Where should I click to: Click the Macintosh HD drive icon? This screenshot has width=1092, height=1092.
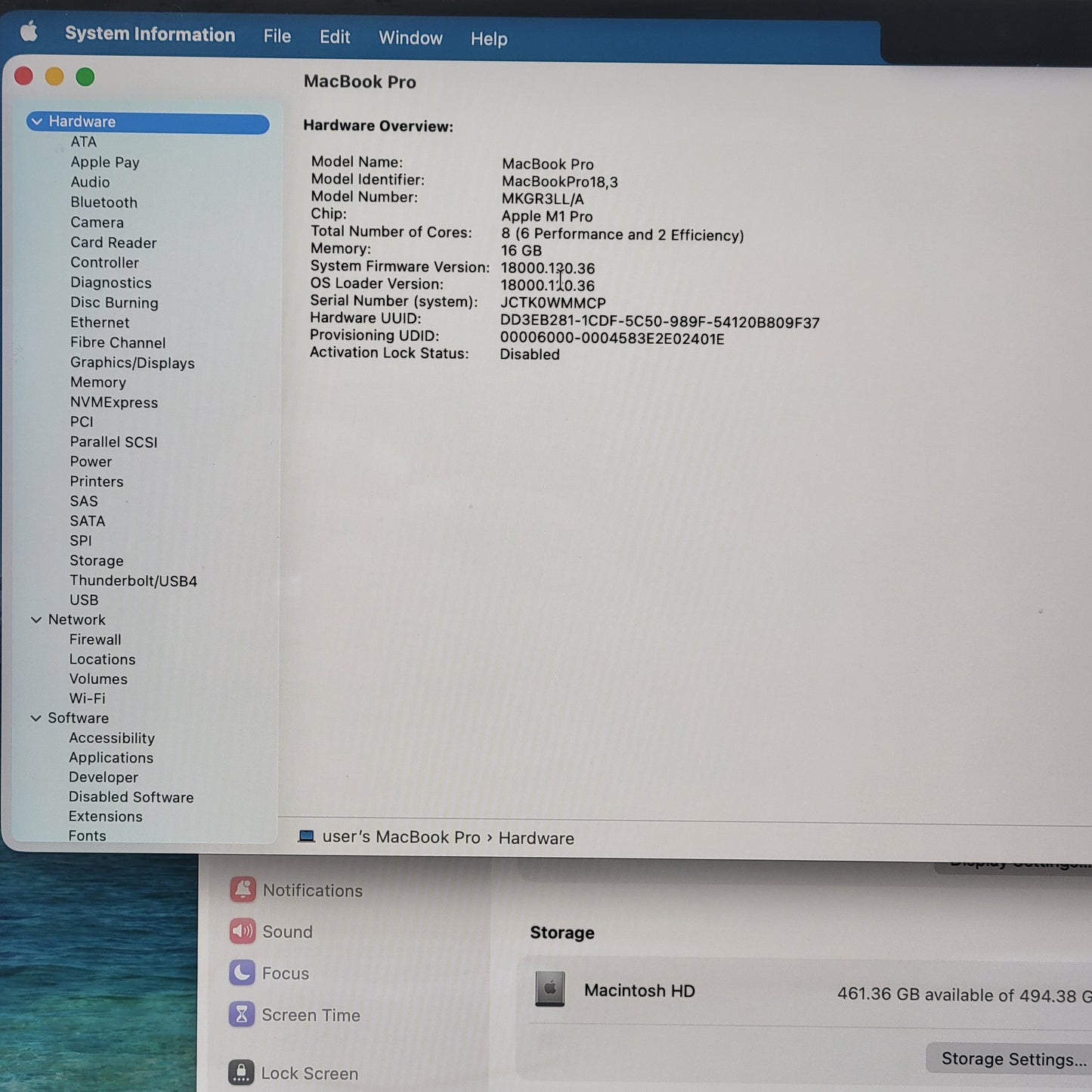550,989
